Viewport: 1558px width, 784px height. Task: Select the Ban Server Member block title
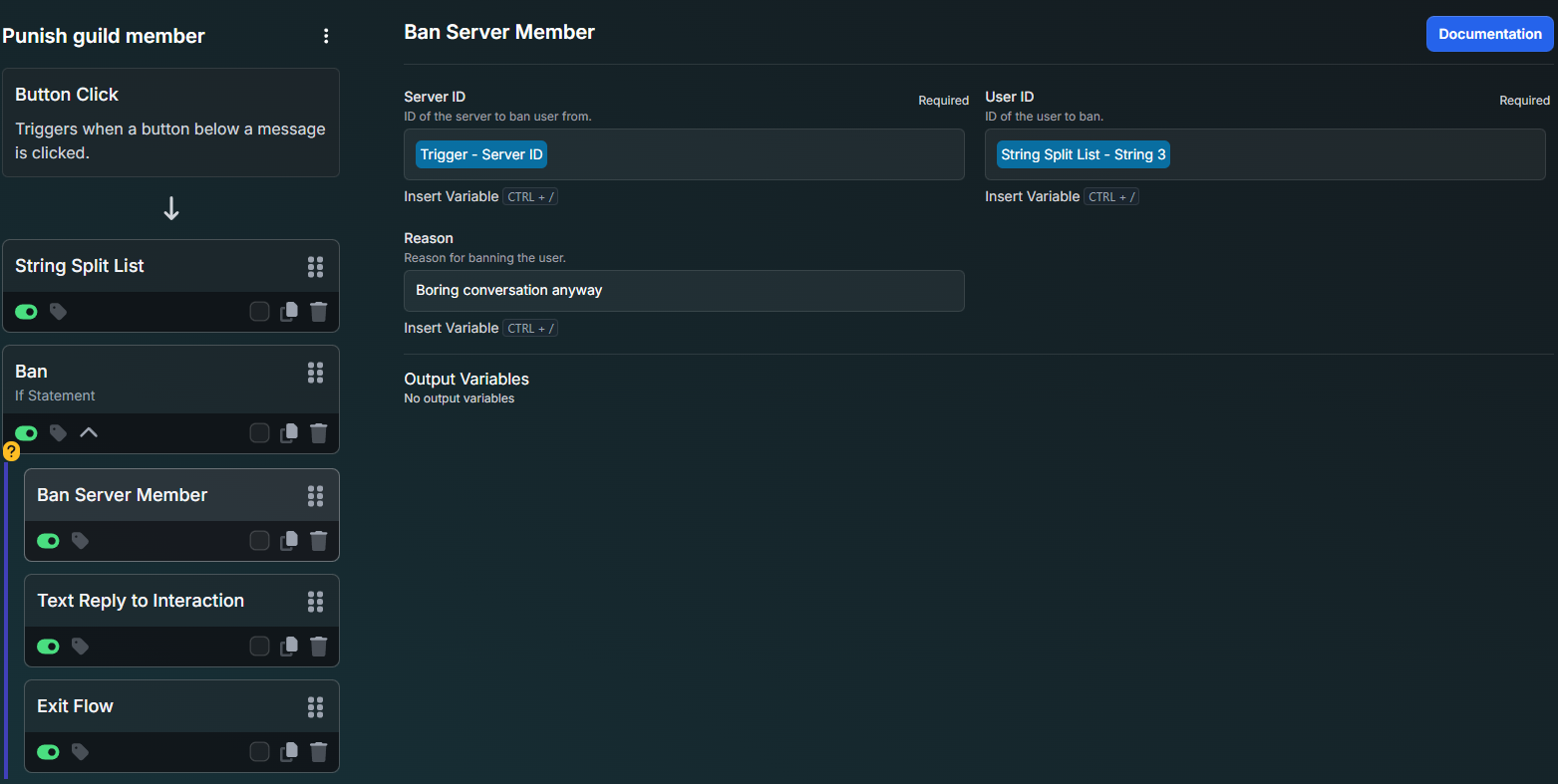(x=123, y=495)
